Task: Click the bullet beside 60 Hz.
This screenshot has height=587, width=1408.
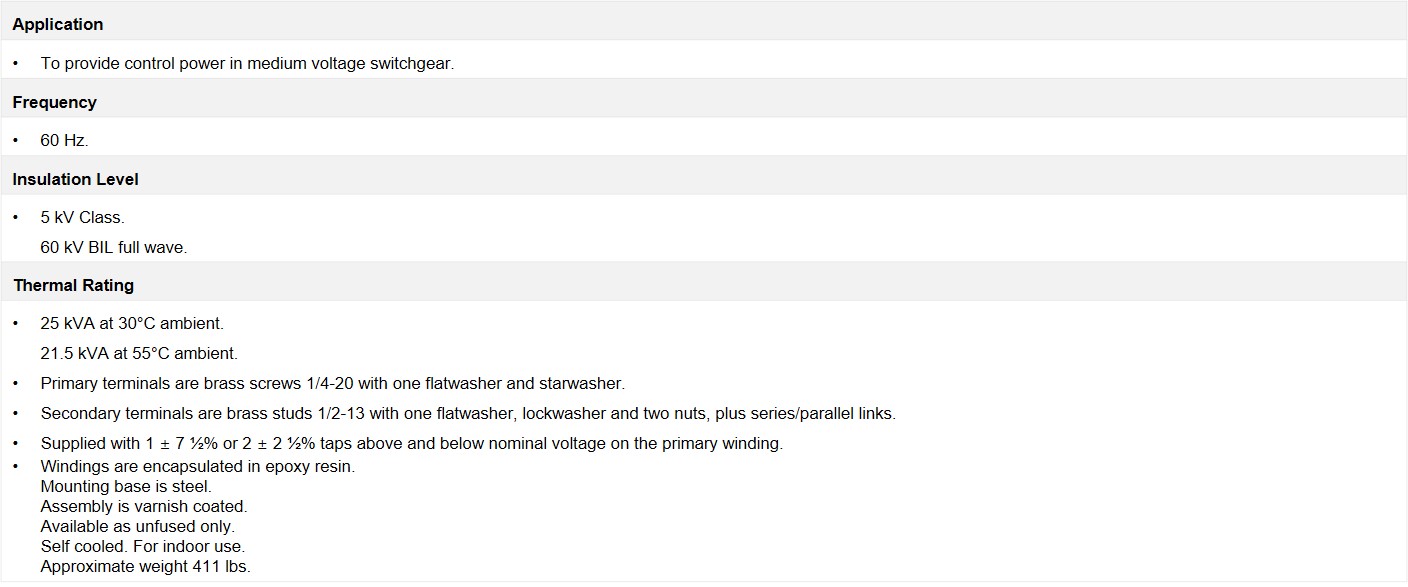Action: tap(16, 141)
